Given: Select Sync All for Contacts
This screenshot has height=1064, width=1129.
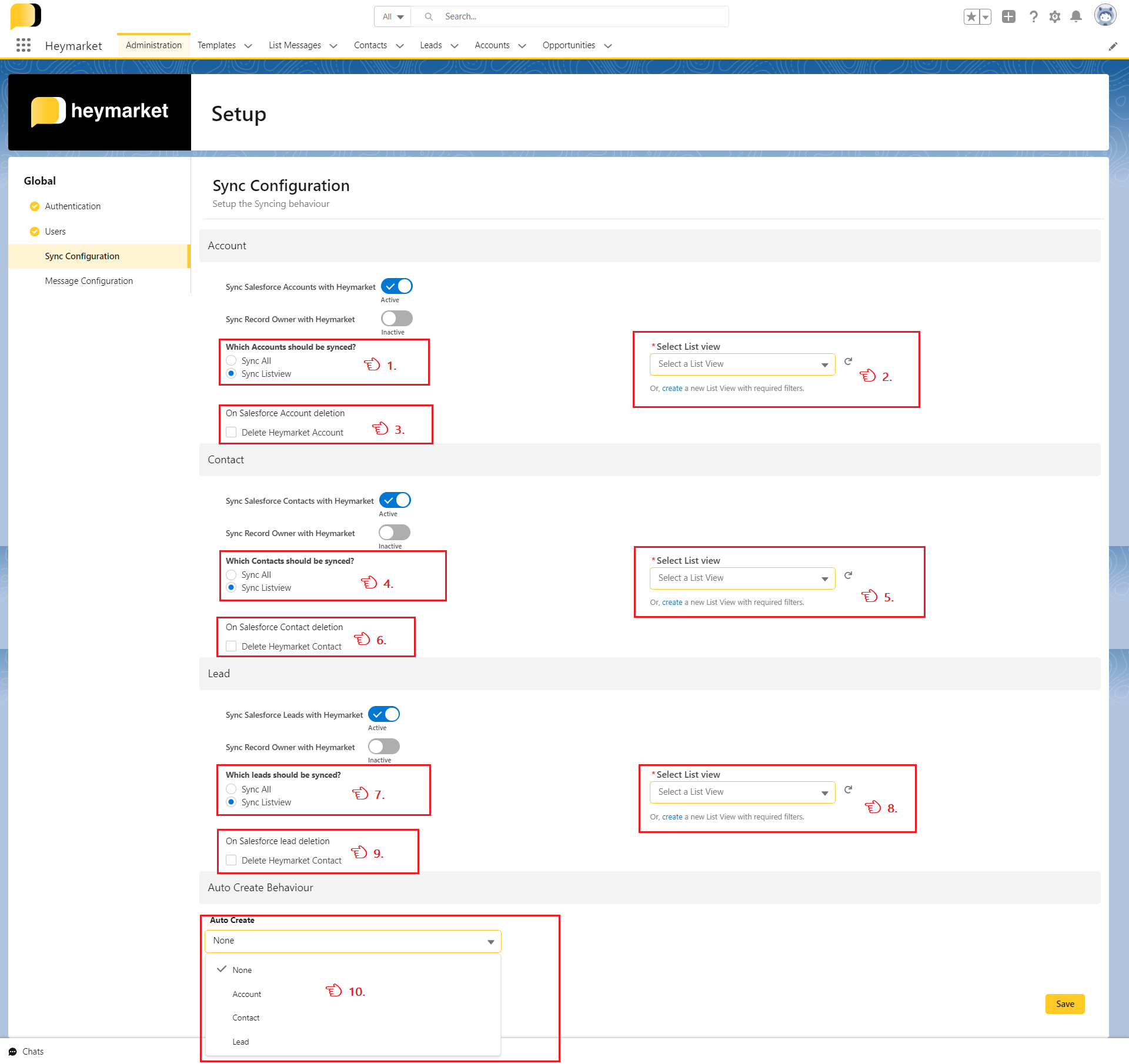Looking at the screenshot, I should (231, 575).
